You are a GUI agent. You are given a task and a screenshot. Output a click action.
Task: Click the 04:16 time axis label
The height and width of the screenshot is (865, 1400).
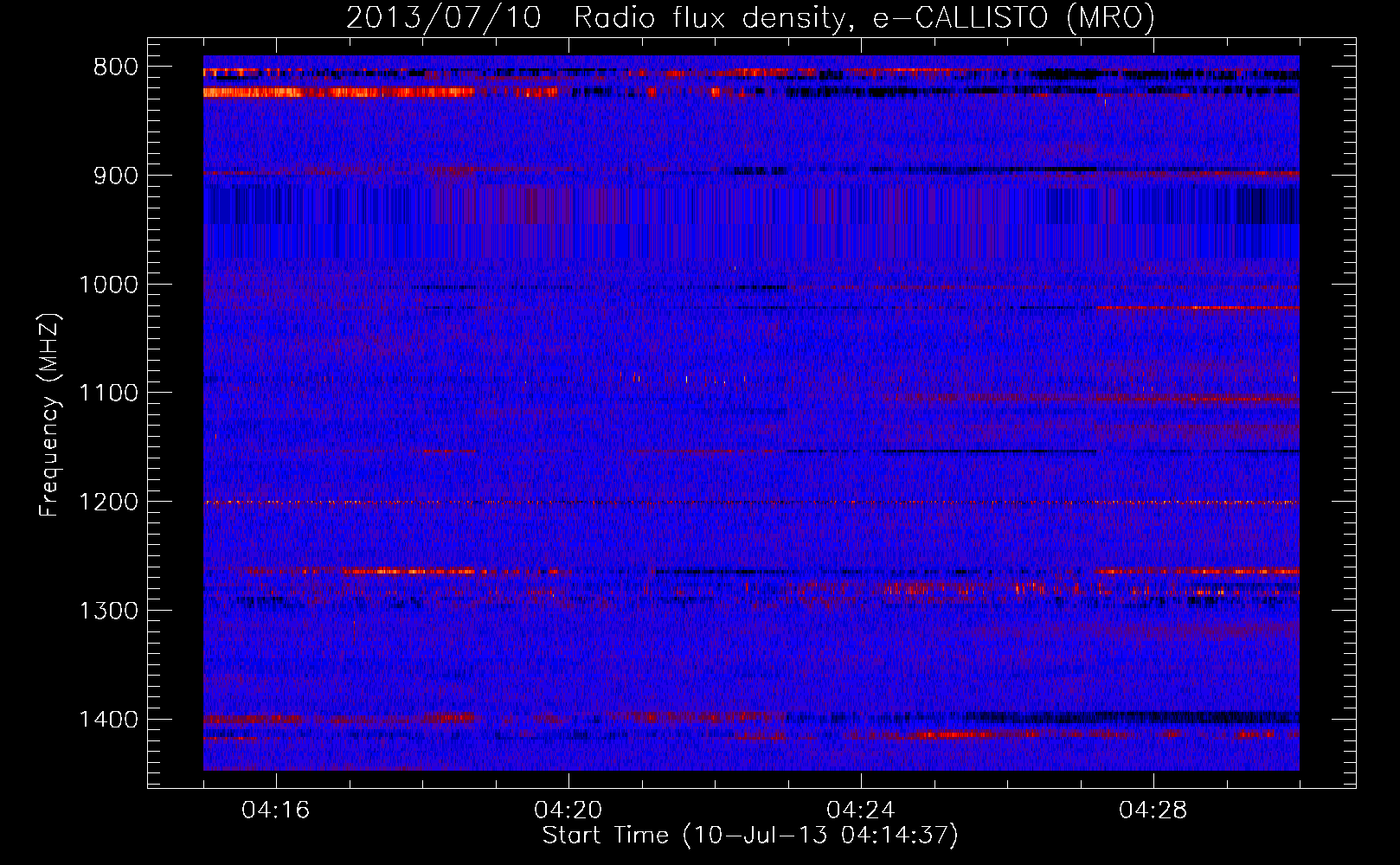276,811
